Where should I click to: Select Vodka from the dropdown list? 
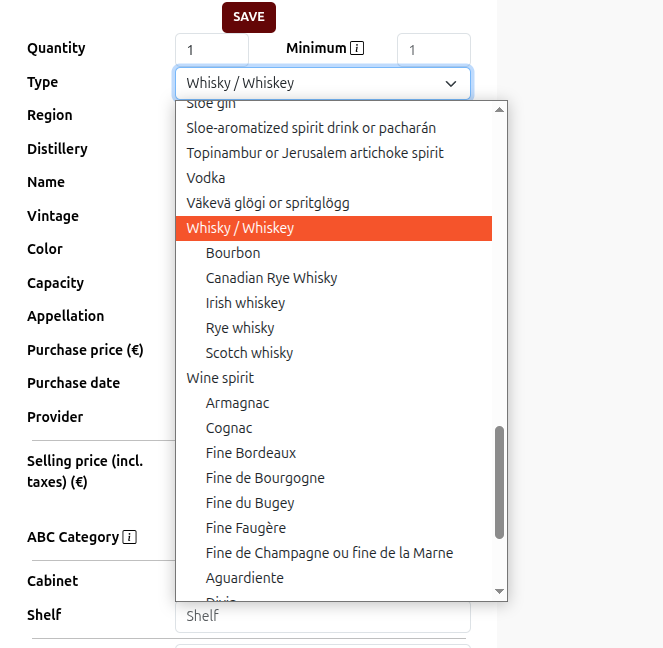206,178
